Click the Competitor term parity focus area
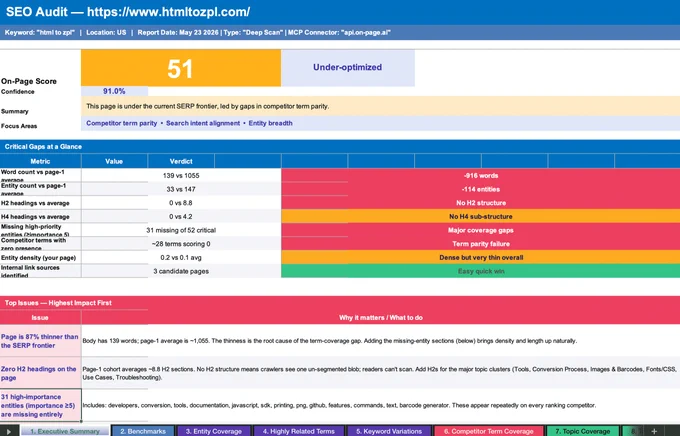The width and height of the screenshot is (680, 436). click(x=121, y=123)
